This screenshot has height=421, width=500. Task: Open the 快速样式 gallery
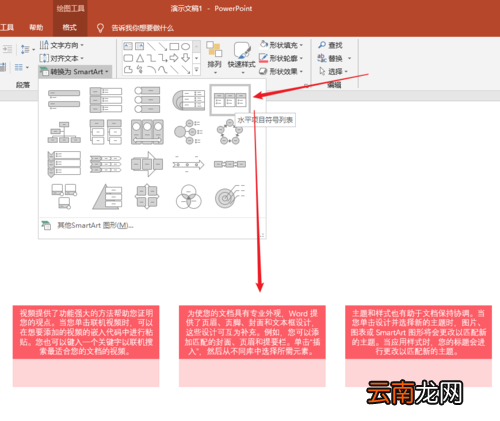tap(242, 57)
